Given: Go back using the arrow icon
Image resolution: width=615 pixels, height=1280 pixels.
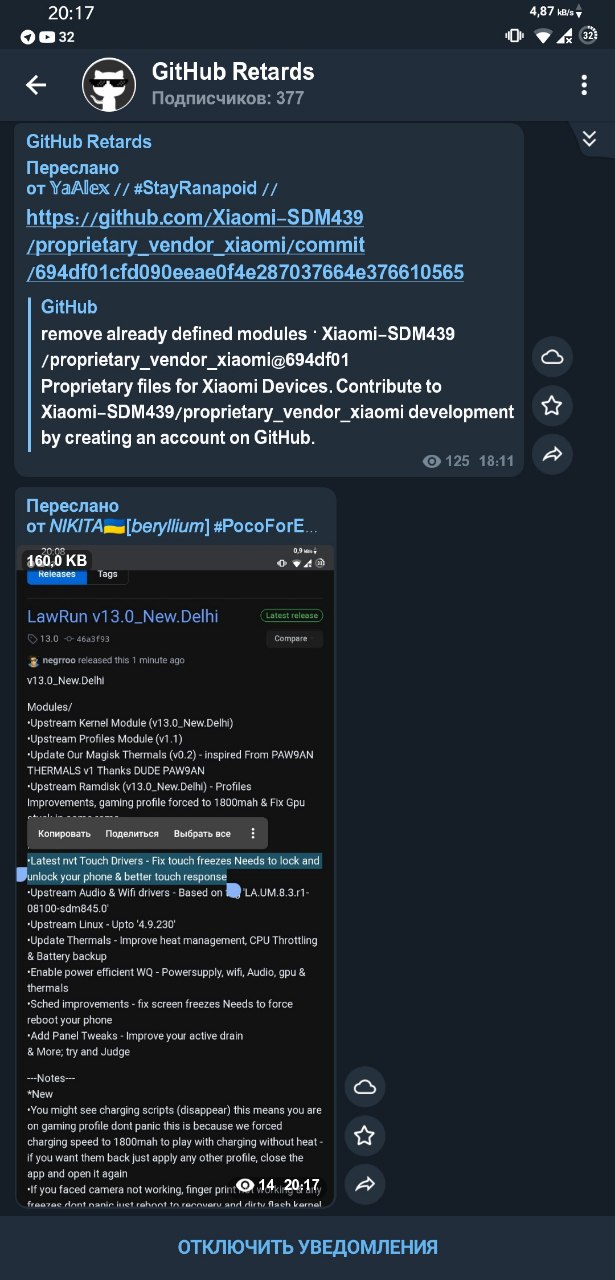Looking at the screenshot, I should [36, 85].
